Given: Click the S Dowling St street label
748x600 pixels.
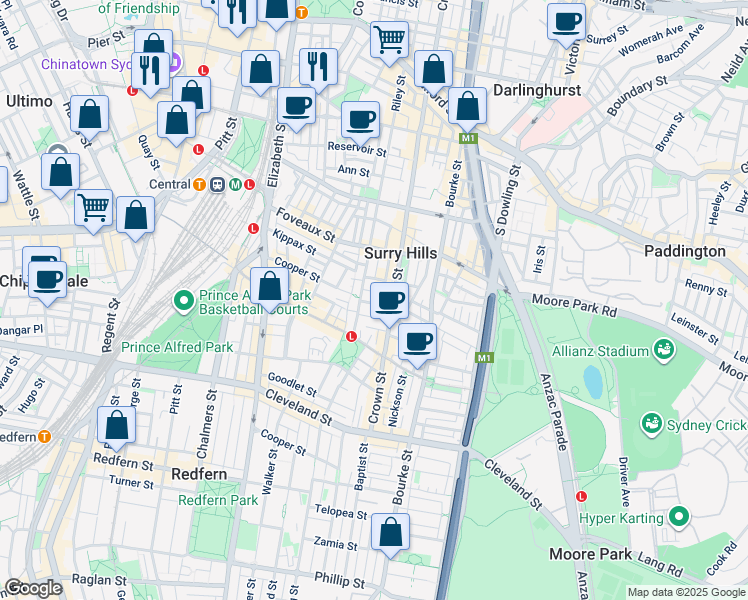Looking at the screenshot, I should (x=508, y=200).
